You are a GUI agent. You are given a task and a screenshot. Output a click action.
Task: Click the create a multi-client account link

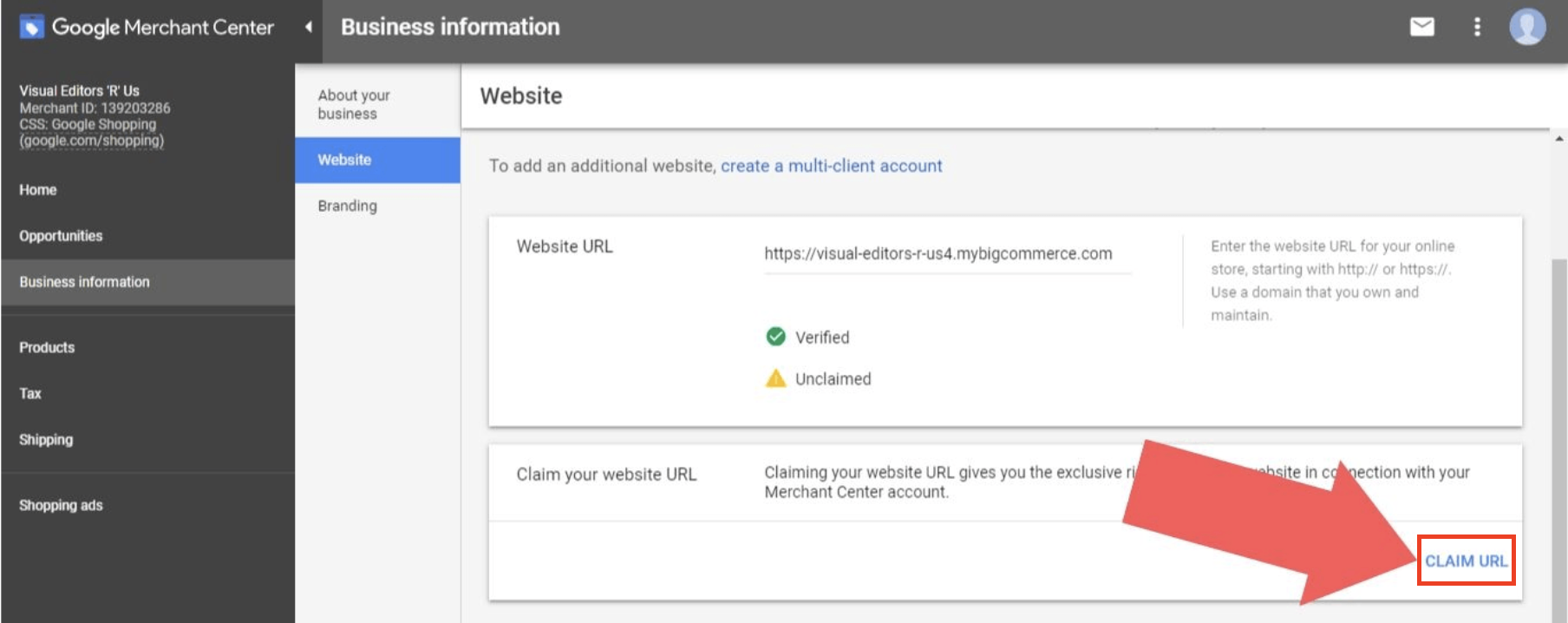pyautogui.click(x=831, y=166)
